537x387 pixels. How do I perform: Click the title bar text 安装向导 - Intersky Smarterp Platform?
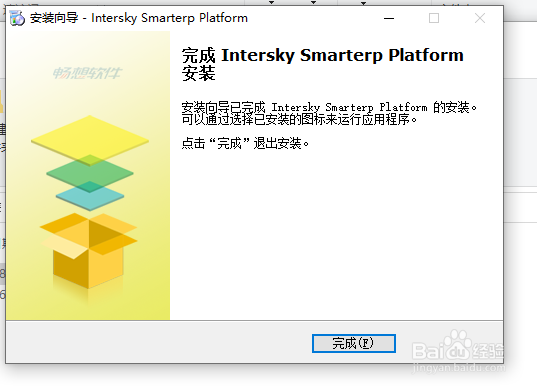pos(139,18)
